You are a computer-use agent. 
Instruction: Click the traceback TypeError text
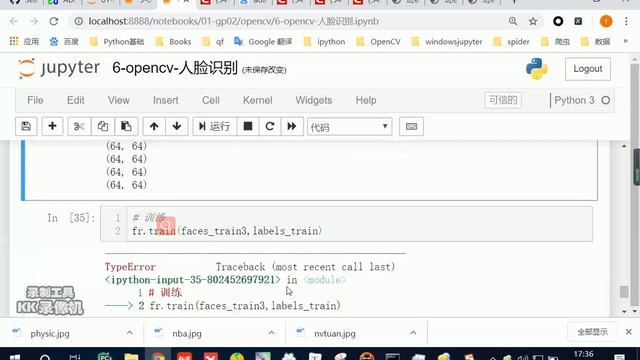pyautogui.click(x=130, y=267)
